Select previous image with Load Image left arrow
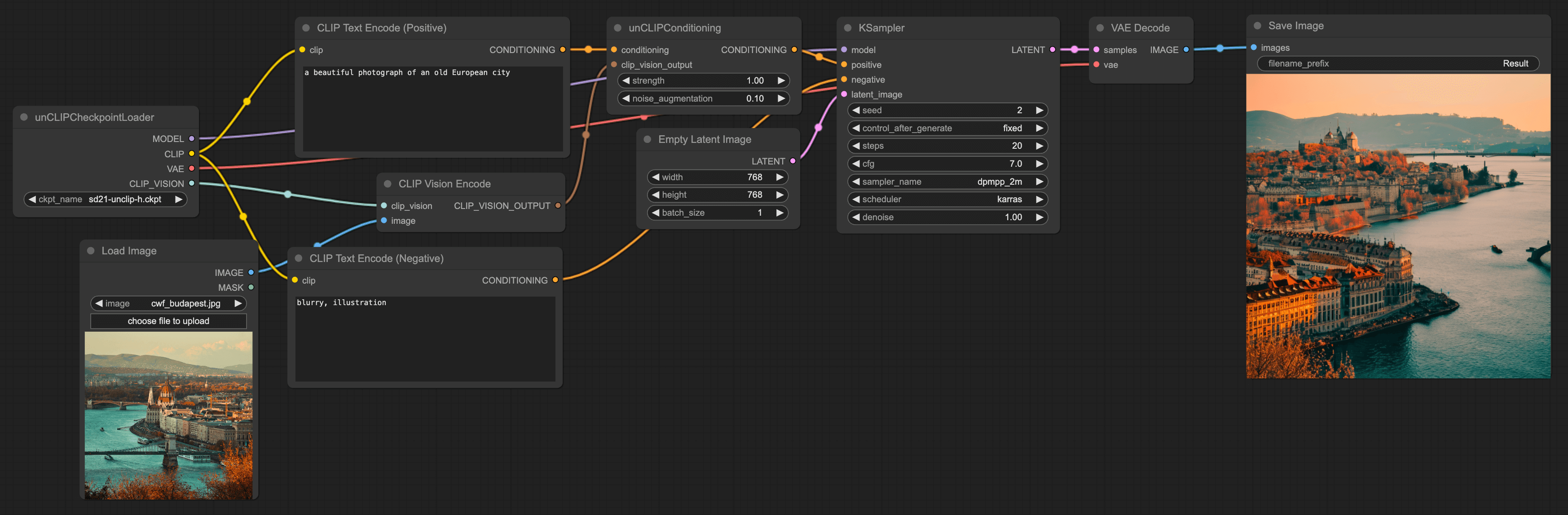The height and width of the screenshot is (515, 1568). pos(99,303)
